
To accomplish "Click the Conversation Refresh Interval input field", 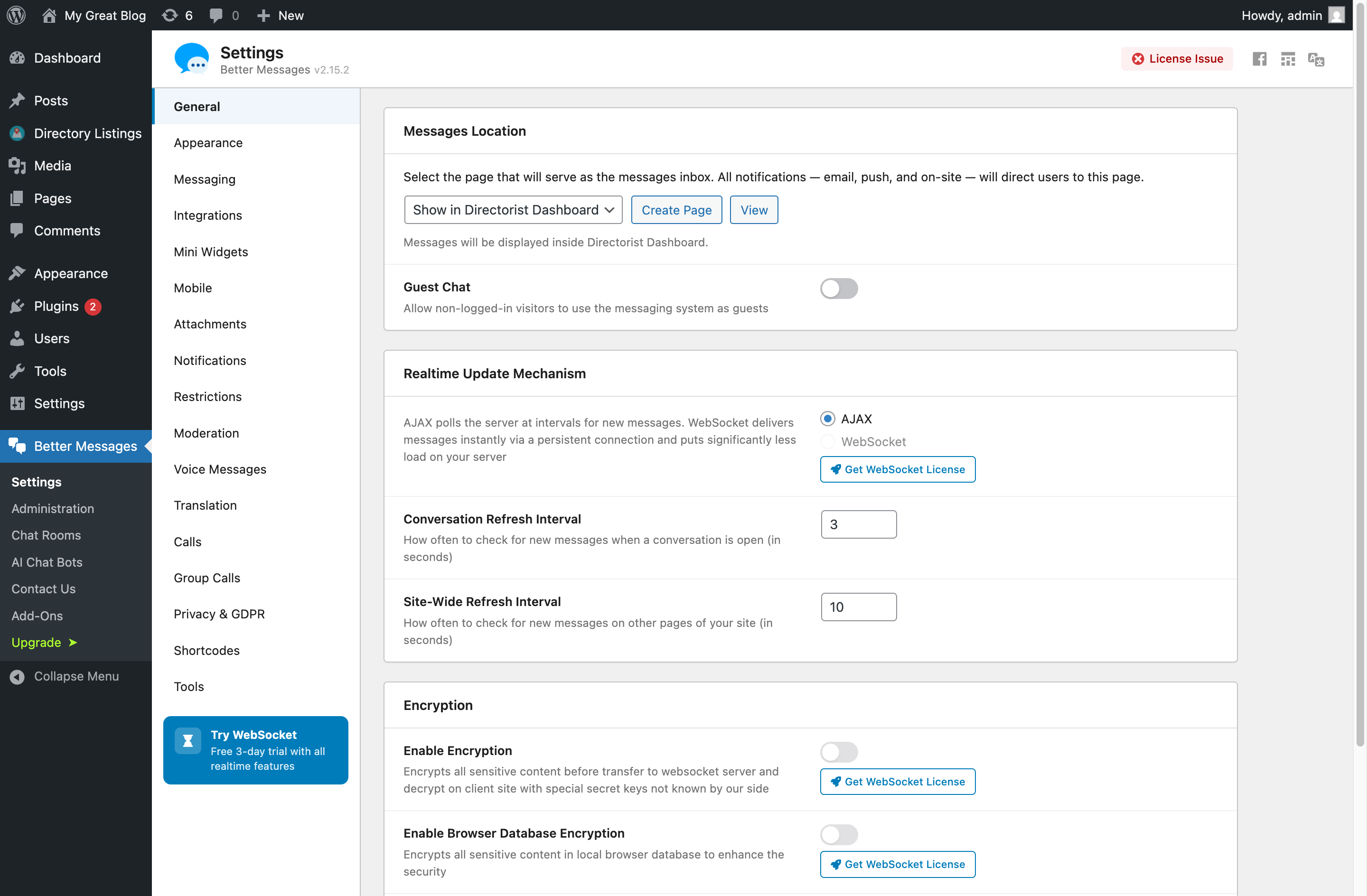I will pos(859,524).
